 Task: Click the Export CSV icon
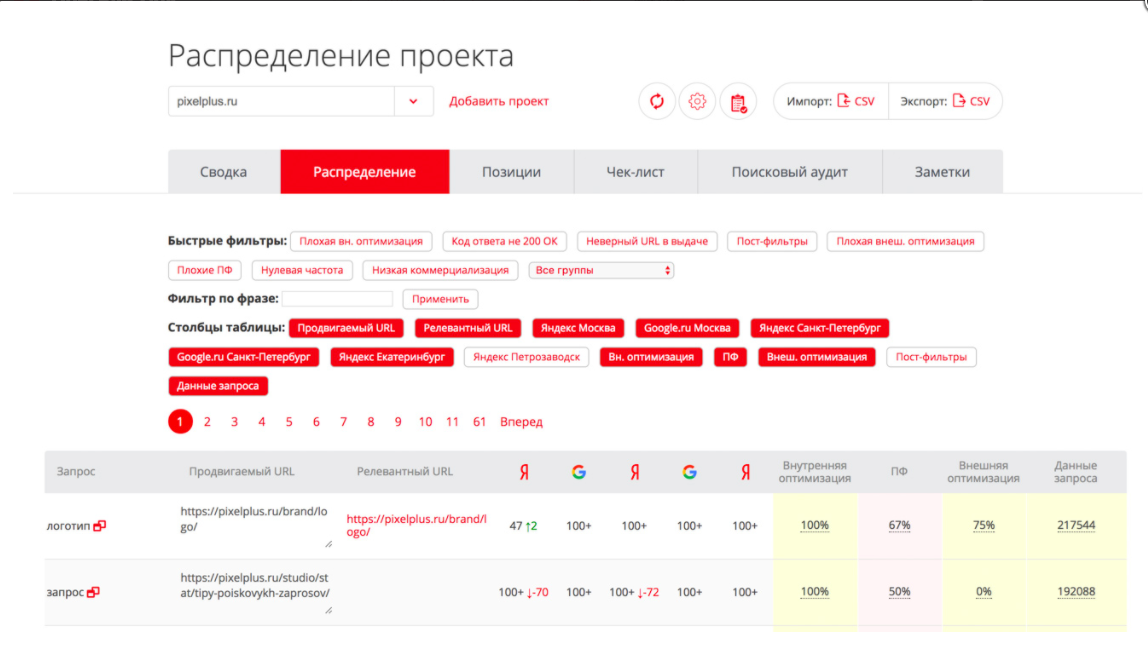(x=961, y=100)
